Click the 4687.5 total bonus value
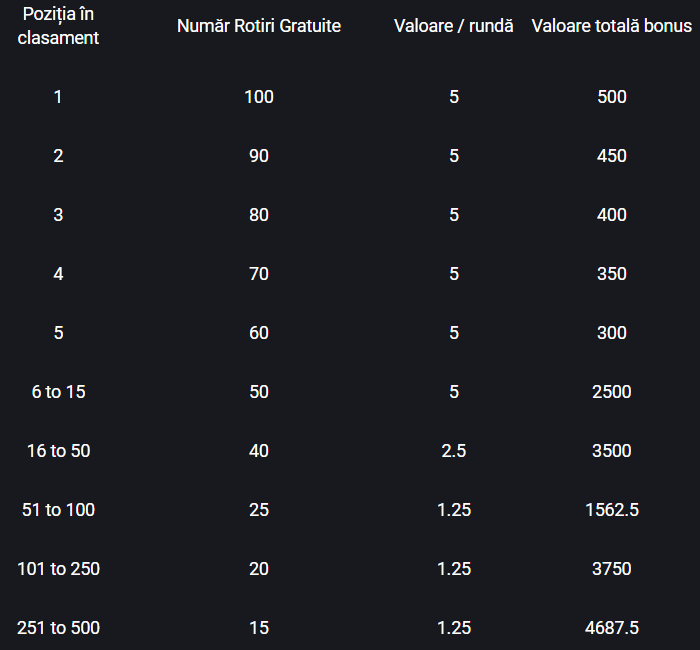The height and width of the screenshot is (650, 700). tap(612, 627)
